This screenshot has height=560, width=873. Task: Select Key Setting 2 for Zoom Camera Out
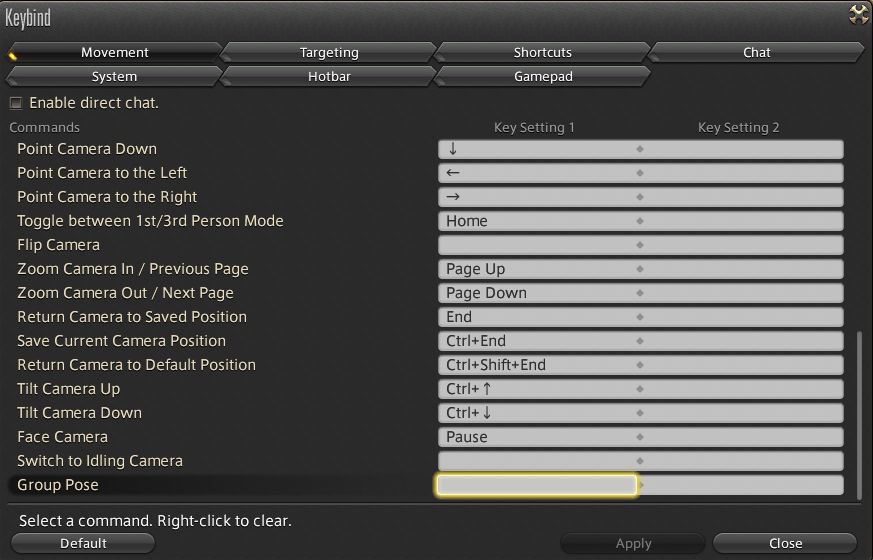pyautogui.click(x=742, y=293)
